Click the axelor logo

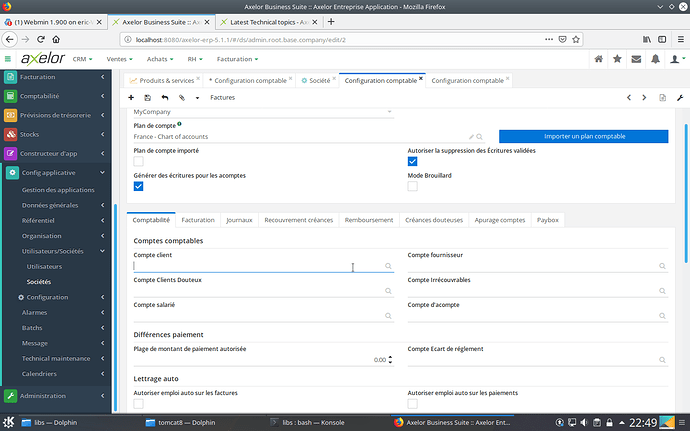tap(43, 58)
